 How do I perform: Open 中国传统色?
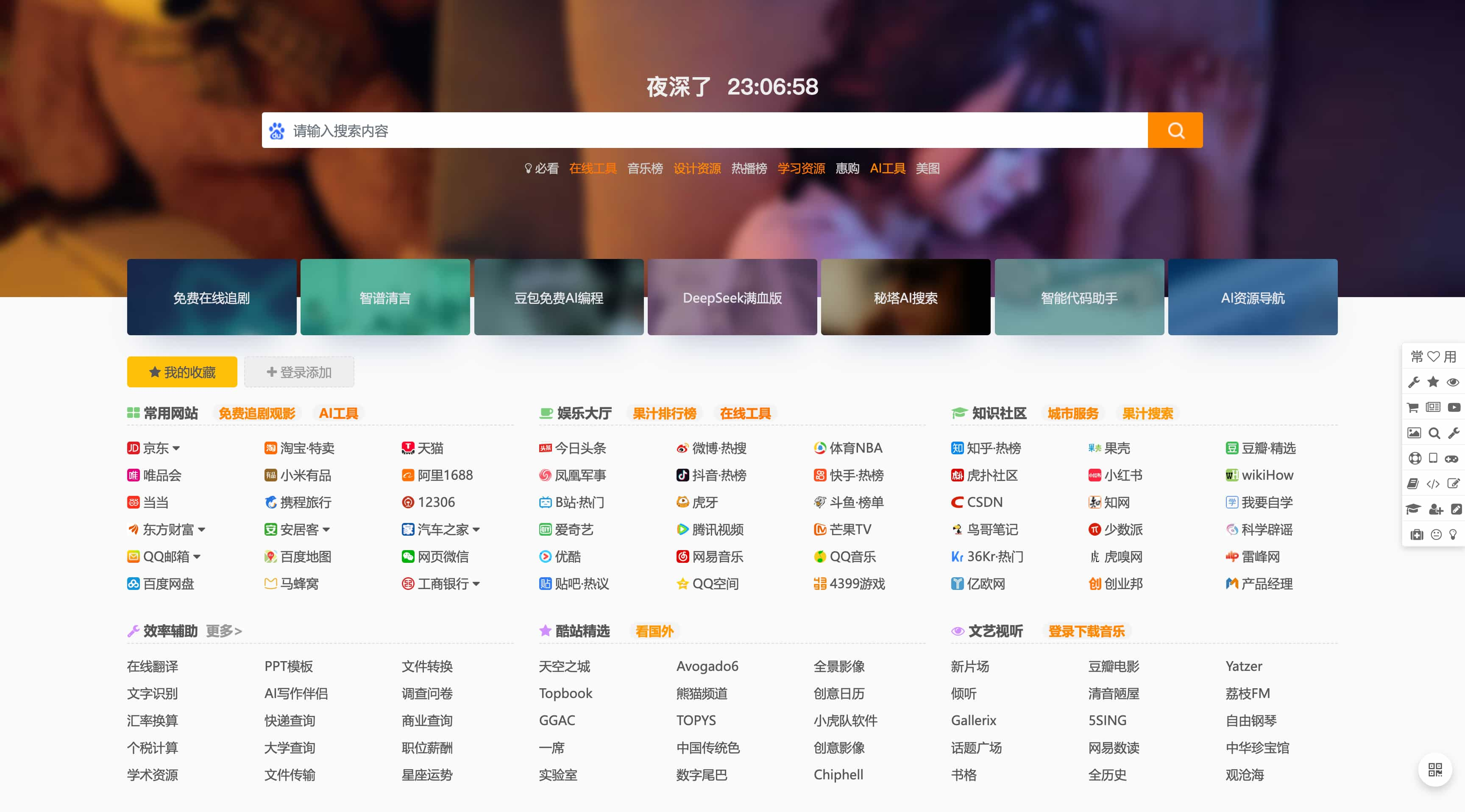tap(708, 748)
